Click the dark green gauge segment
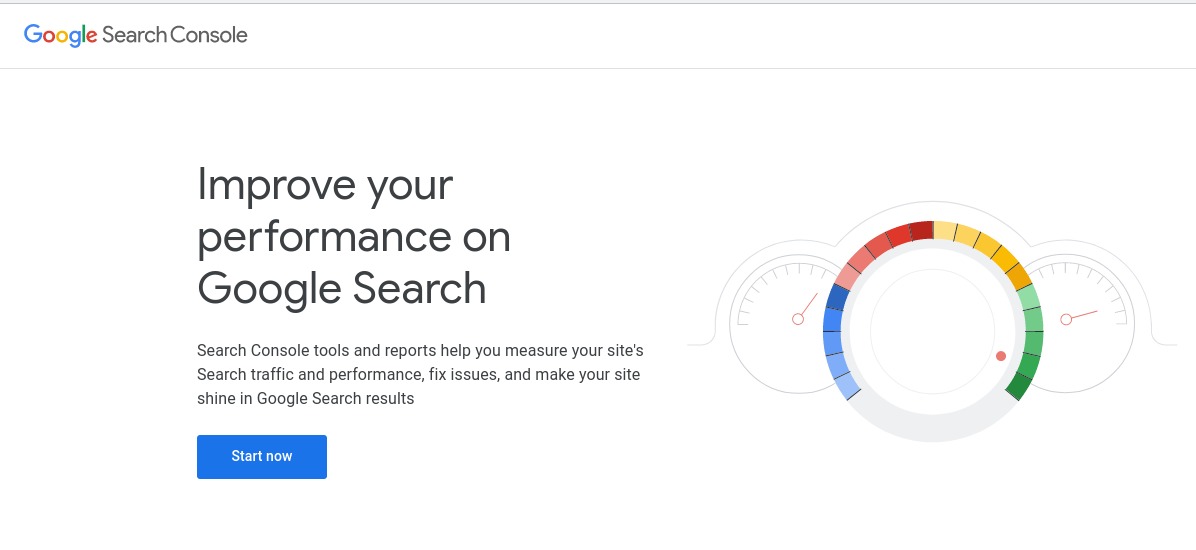1196x550 pixels. click(x=1018, y=387)
